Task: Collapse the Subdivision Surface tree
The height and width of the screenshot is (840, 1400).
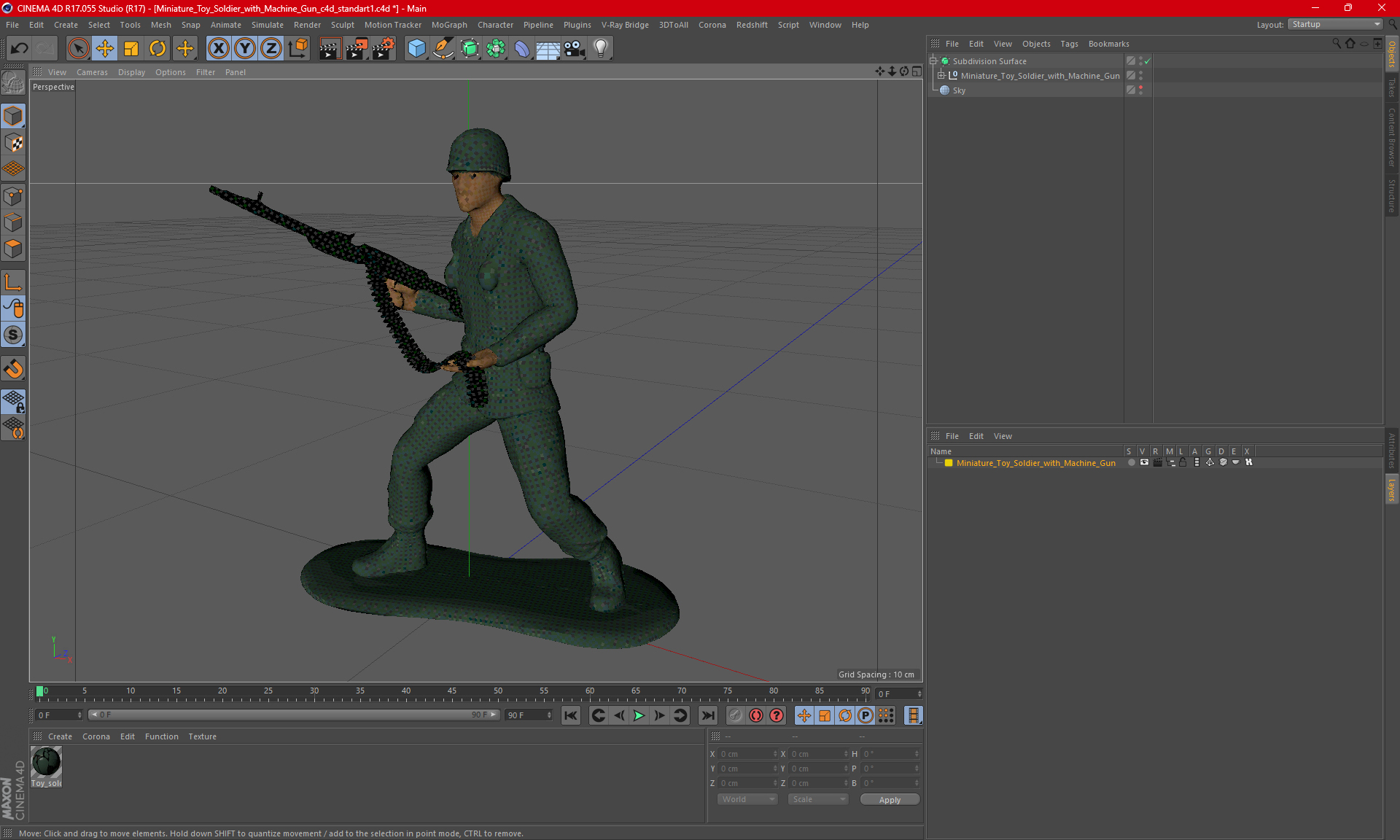Action: (933, 61)
